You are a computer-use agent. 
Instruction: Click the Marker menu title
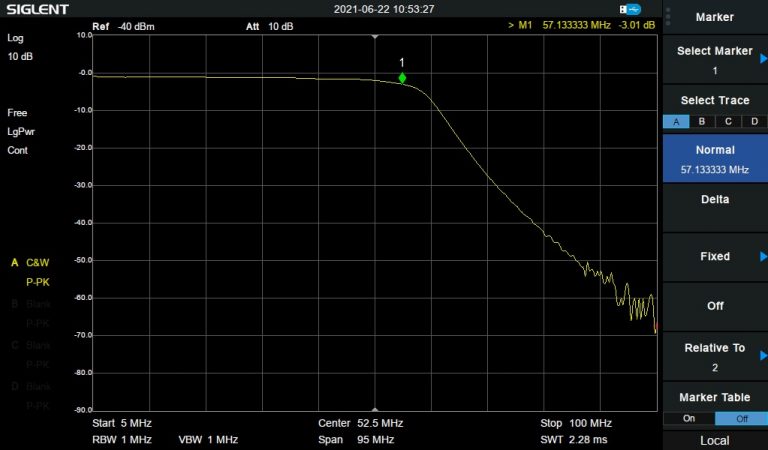[x=714, y=17]
